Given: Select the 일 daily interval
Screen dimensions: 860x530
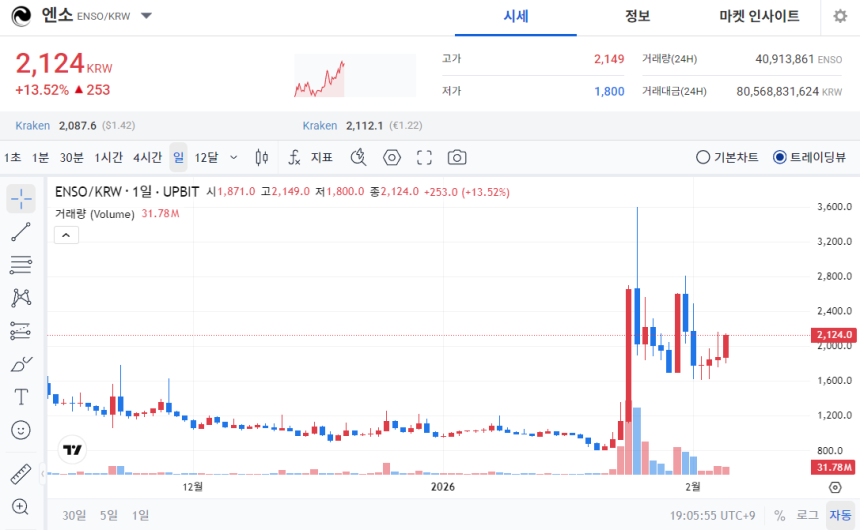Looking at the screenshot, I should [178, 158].
